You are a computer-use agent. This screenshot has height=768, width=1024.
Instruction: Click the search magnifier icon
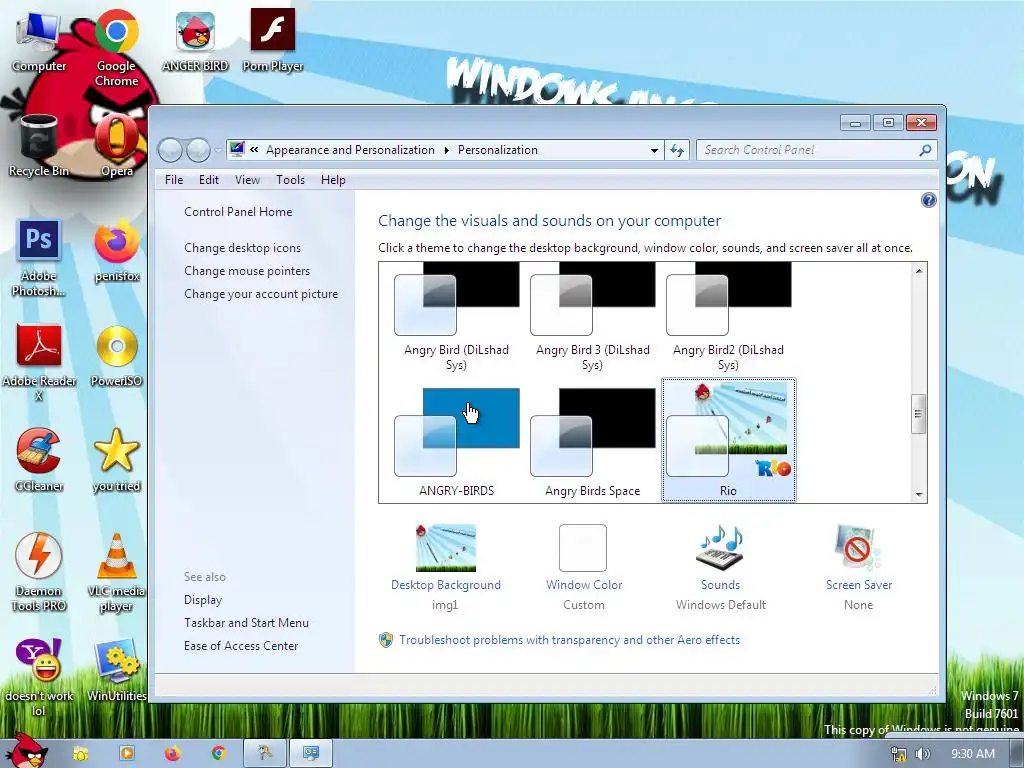tap(925, 150)
